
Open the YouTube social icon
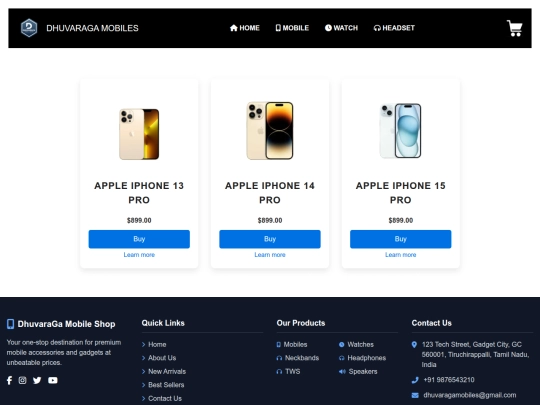(53, 380)
